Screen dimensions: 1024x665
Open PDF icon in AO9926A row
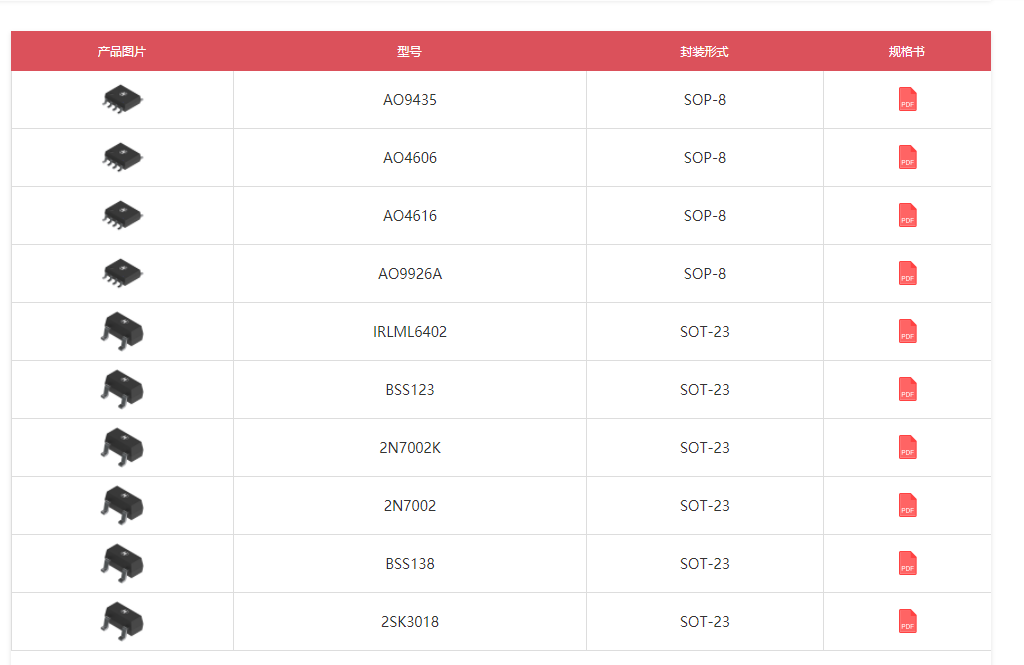(x=907, y=274)
